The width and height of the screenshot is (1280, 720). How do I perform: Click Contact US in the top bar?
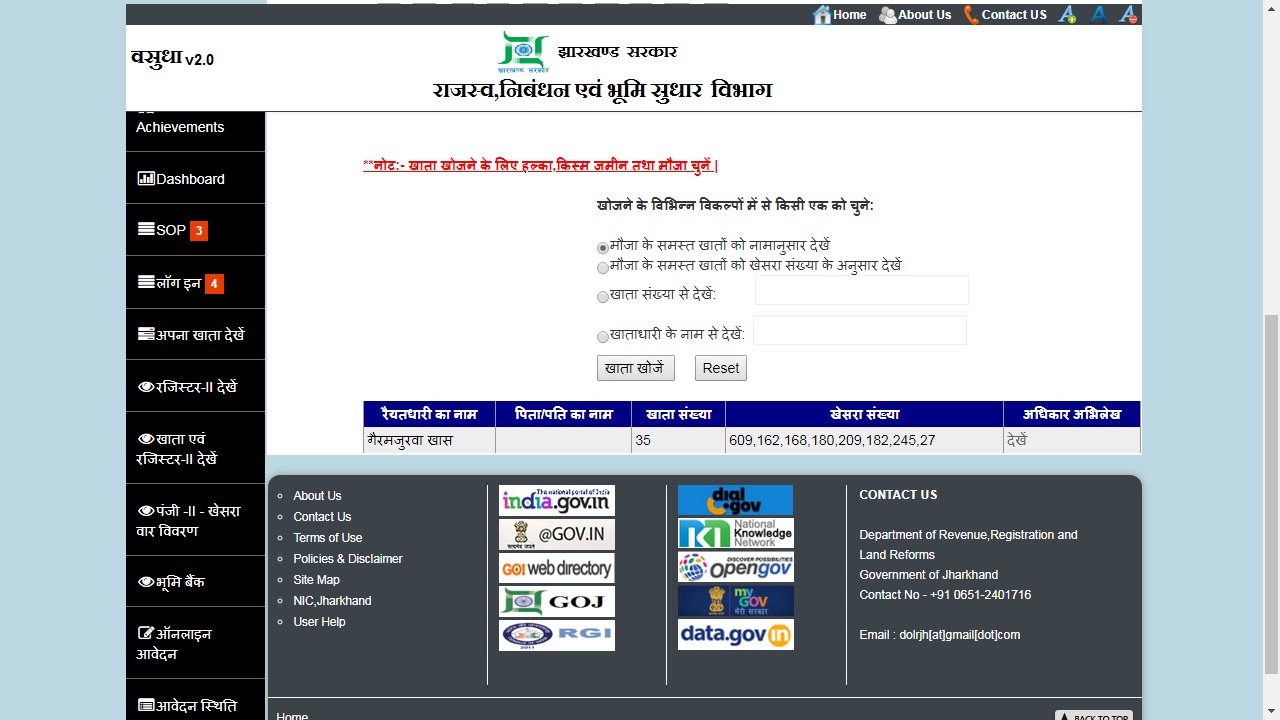(x=1013, y=14)
